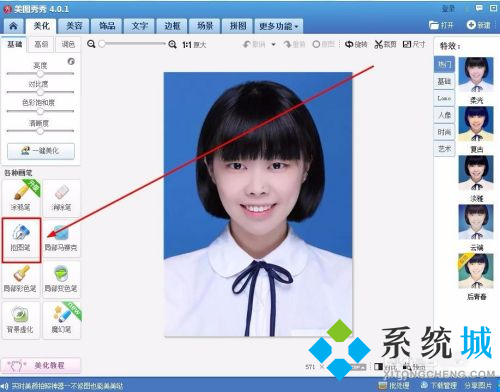Image resolution: width=500 pixels, height=392 pixels.
Task: Click the zoom out magnifier icon
Action: (x=91, y=44)
